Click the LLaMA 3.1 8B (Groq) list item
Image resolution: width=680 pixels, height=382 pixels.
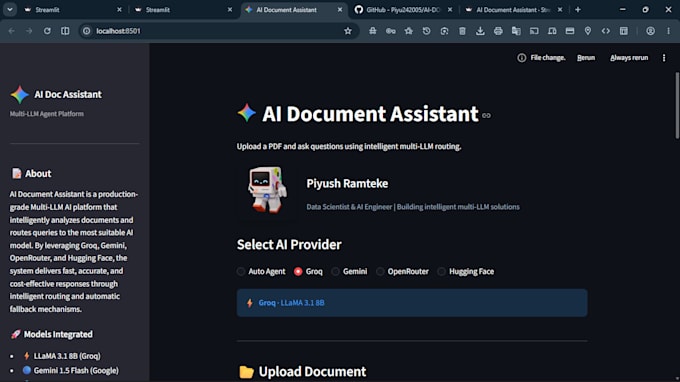[67, 356]
